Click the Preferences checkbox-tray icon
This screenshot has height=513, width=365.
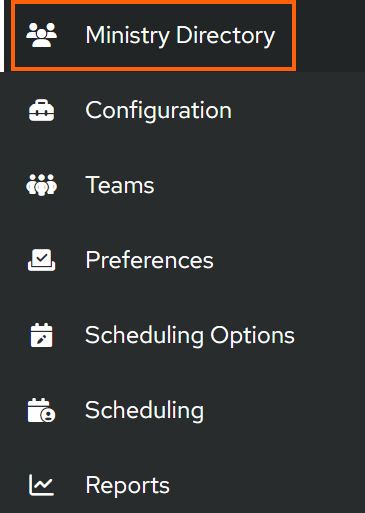coord(41,260)
